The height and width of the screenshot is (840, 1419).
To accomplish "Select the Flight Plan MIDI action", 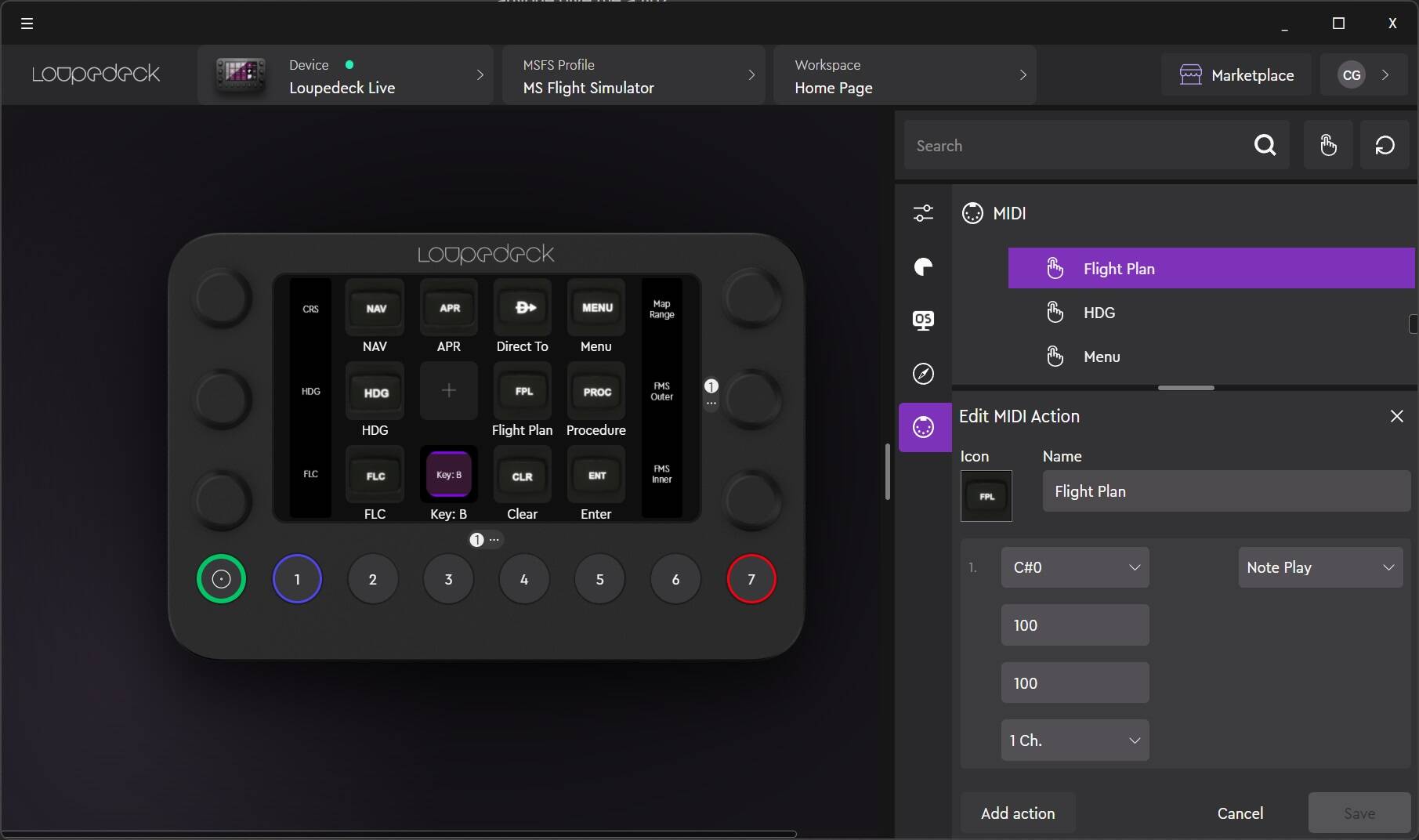I will coord(1211,269).
